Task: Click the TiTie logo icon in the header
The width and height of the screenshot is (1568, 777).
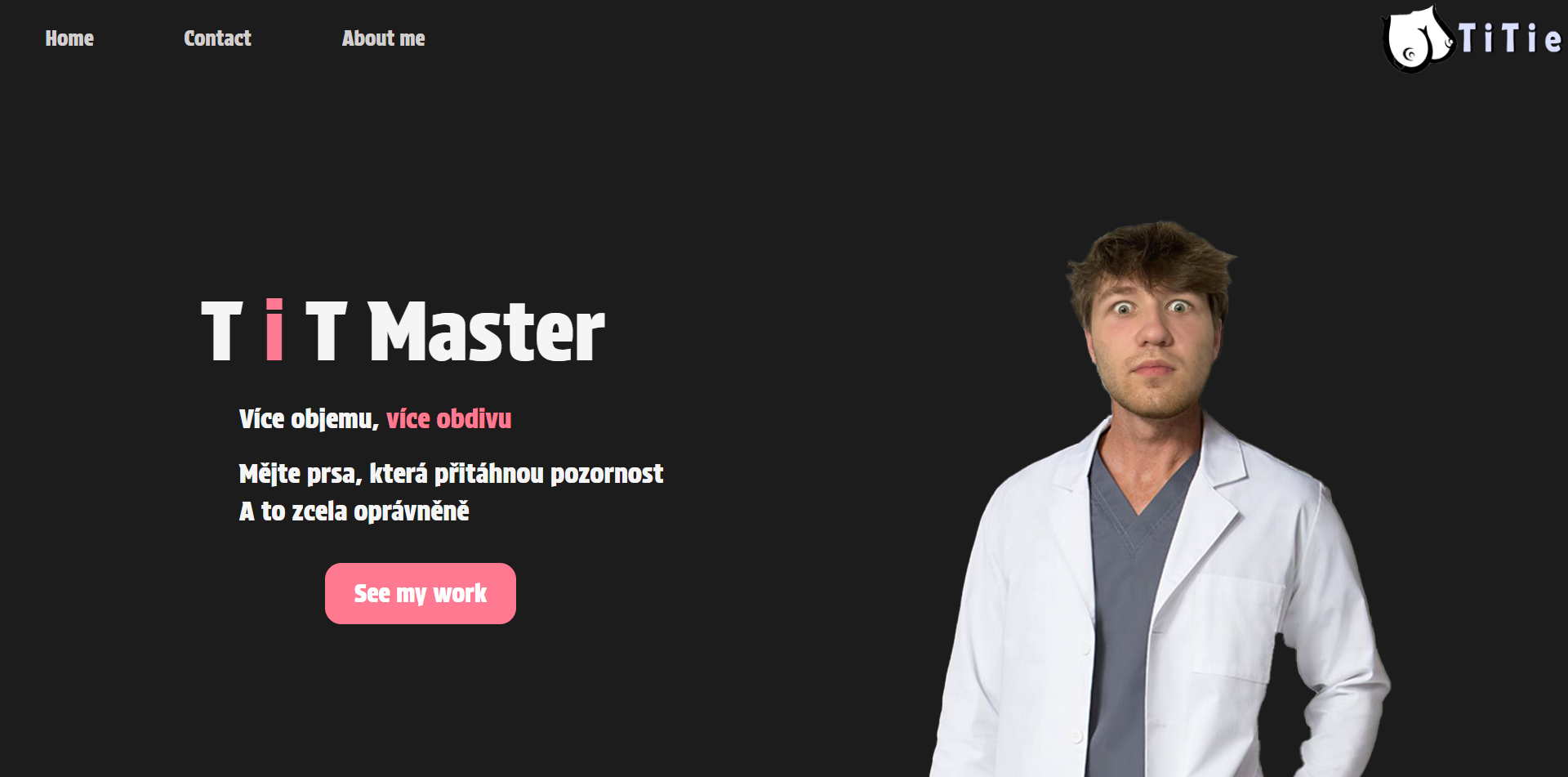Action: point(1418,38)
